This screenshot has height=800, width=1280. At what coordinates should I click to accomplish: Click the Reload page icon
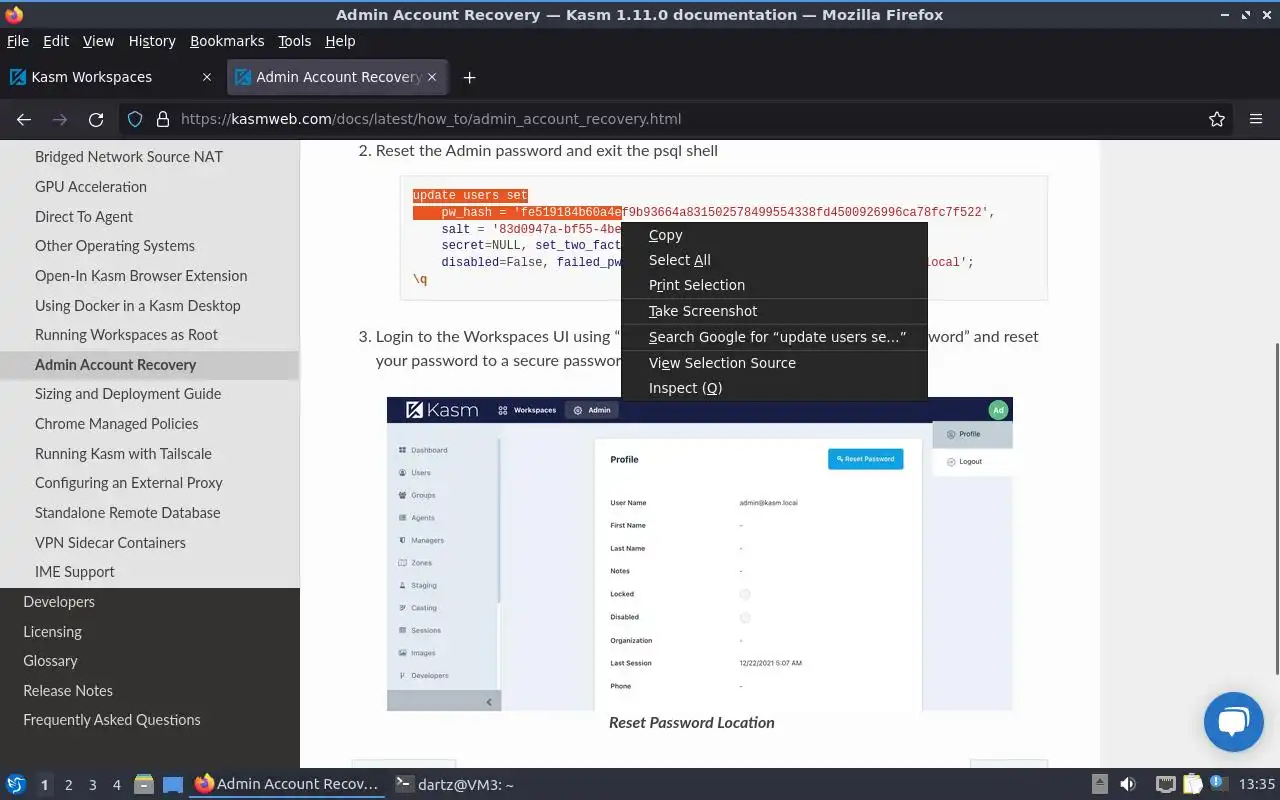click(x=96, y=119)
